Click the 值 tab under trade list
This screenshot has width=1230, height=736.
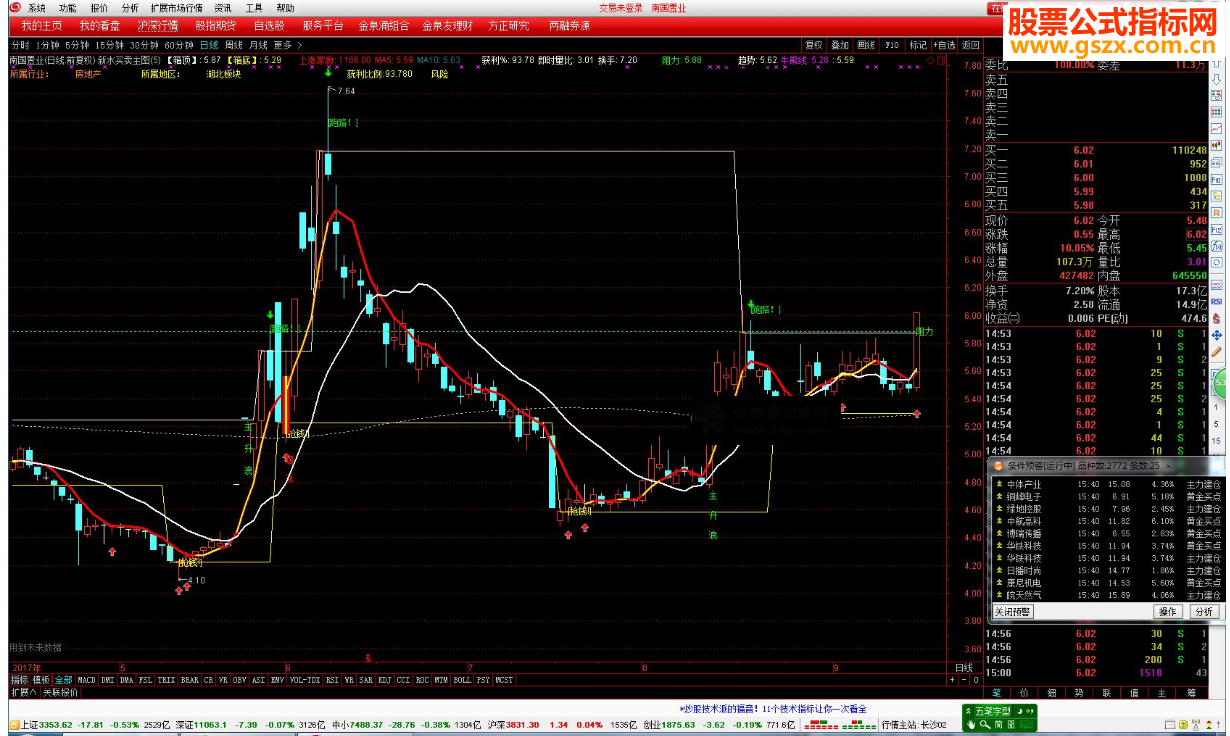coord(1135,692)
